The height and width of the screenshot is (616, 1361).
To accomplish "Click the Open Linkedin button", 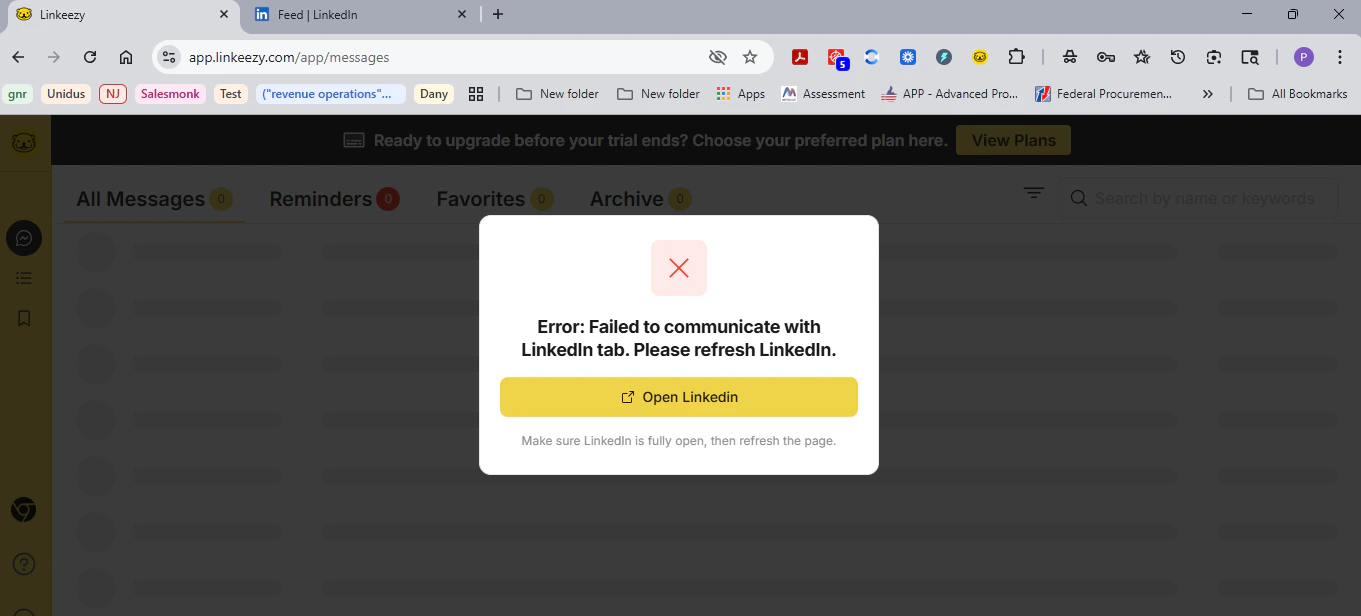I will tap(679, 397).
